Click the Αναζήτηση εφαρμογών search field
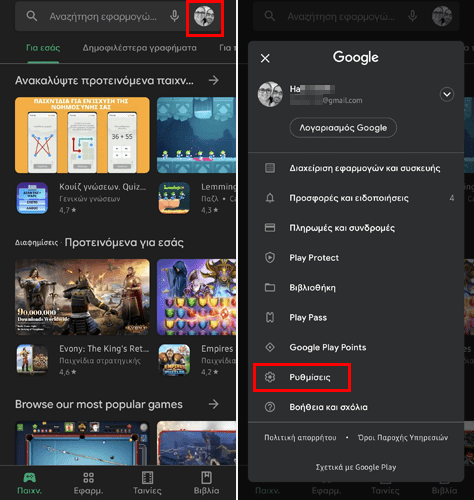 click(x=103, y=16)
